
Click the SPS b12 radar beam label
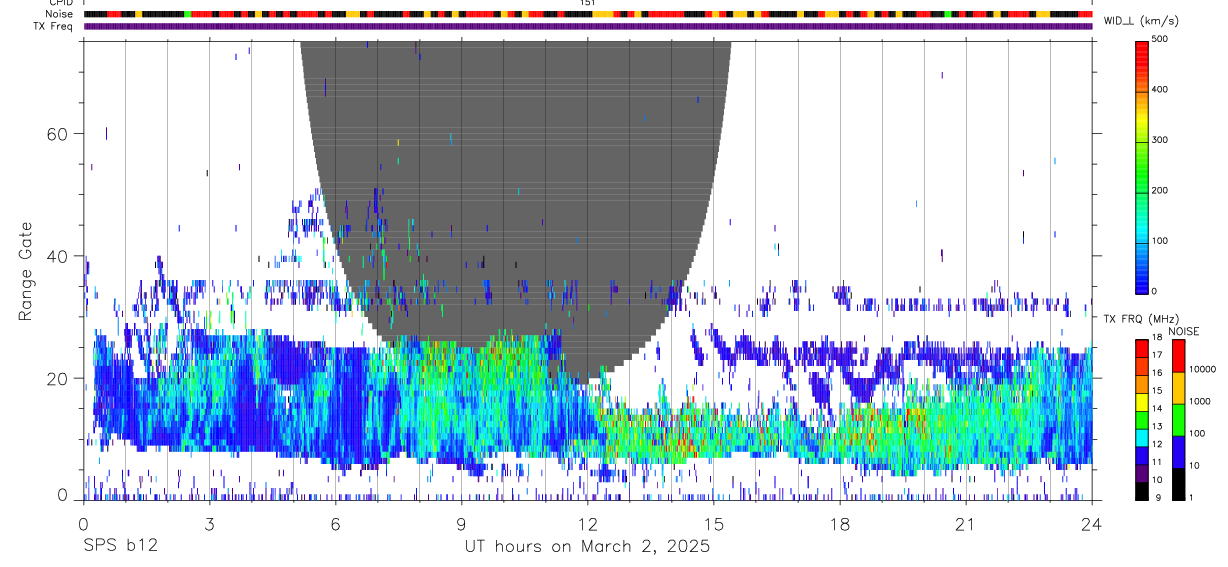[x=119, y=546]
